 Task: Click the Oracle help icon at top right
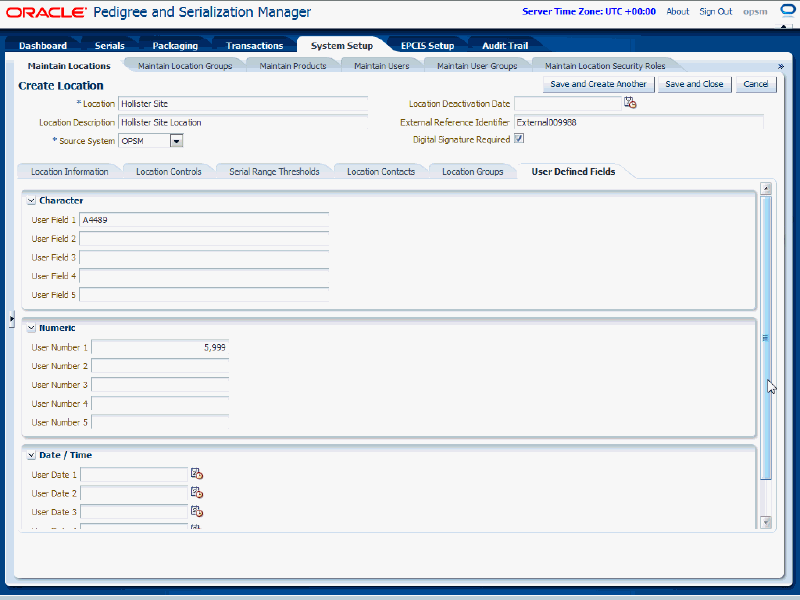pos(789,11)
